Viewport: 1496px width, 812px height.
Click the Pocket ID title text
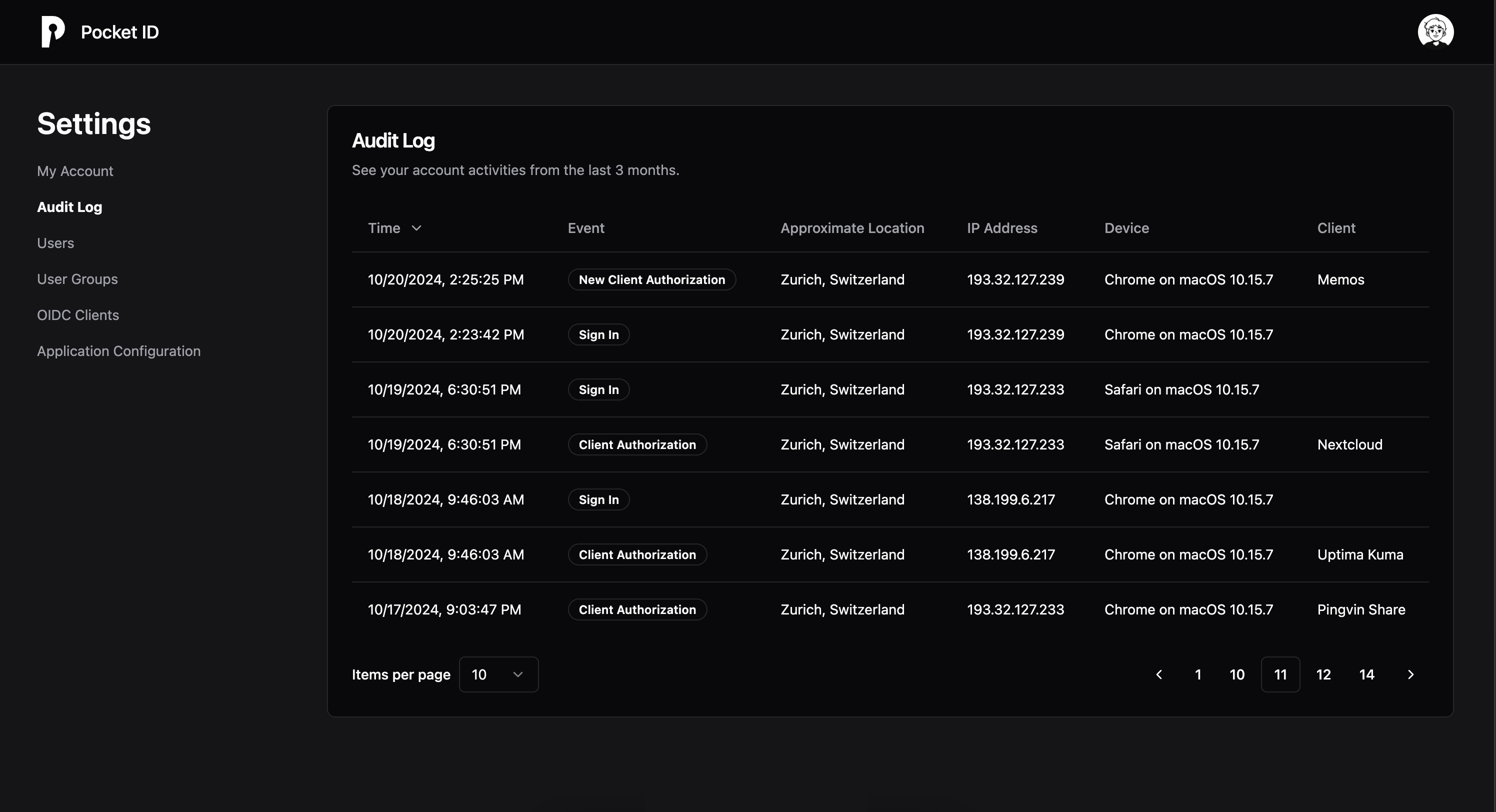pos(119,32)
